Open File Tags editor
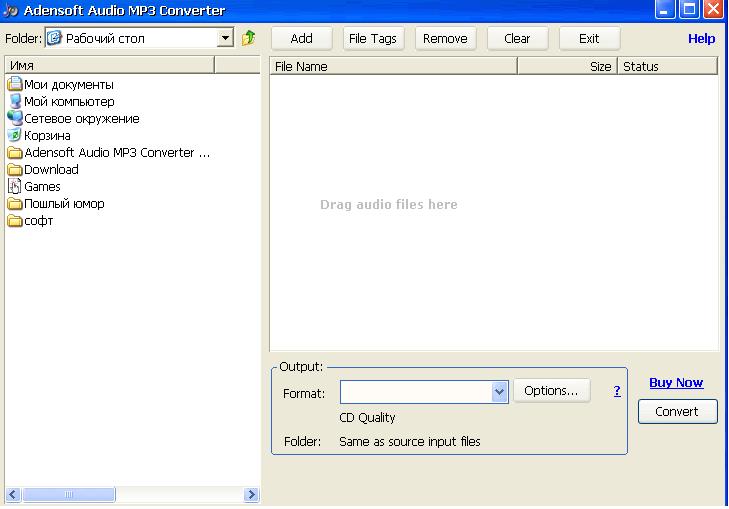The height and width of the screenshot is (509, 729). [373, 39]
